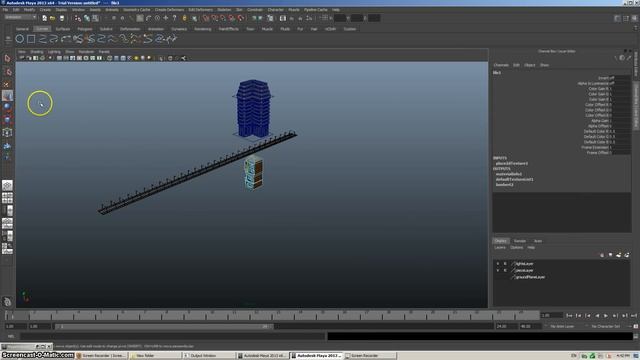Viewport: 640px width, 360px height.
Task: Open the viewport Lighting menu
Action: 54,52
